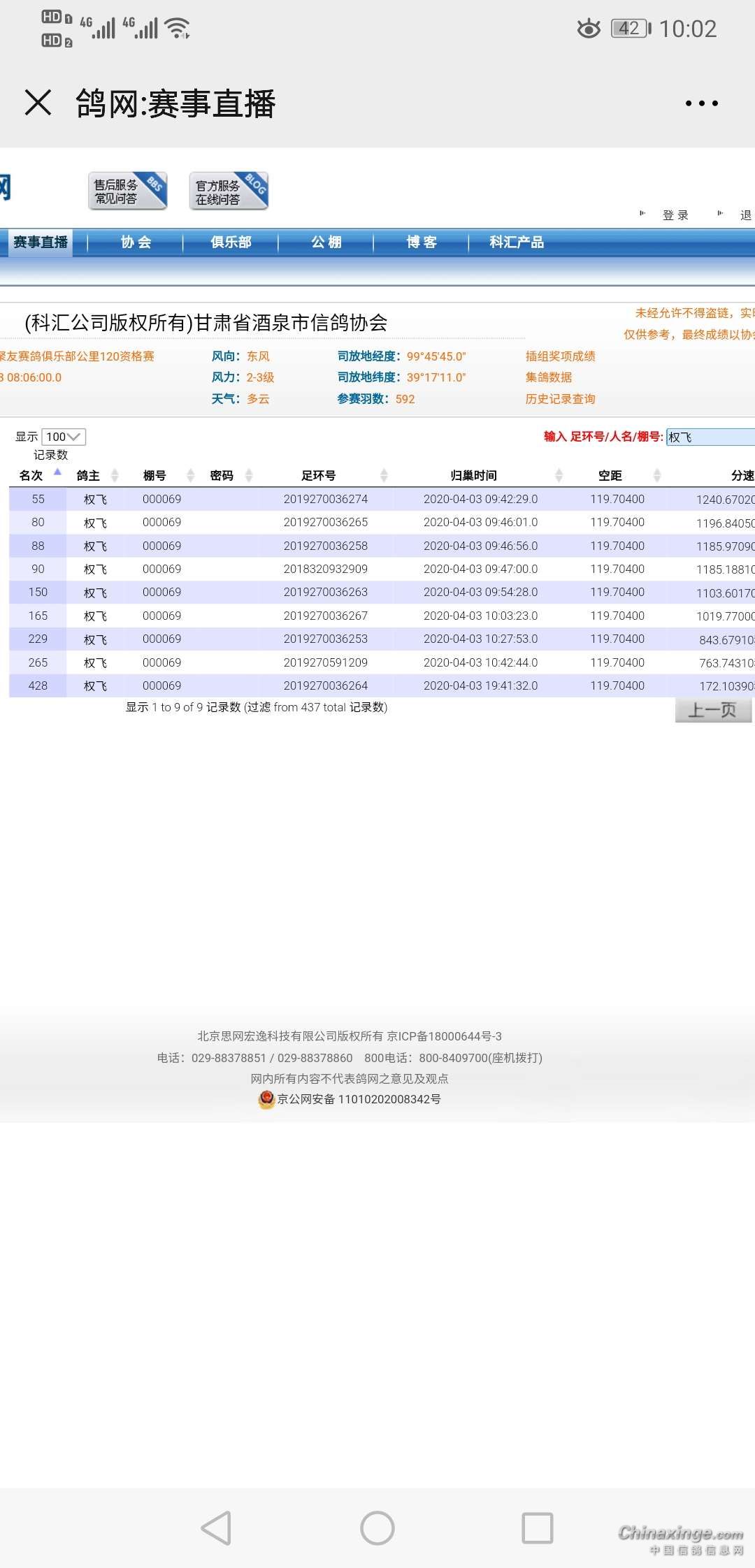Close the webview with the X icon

tap(38, 103)
